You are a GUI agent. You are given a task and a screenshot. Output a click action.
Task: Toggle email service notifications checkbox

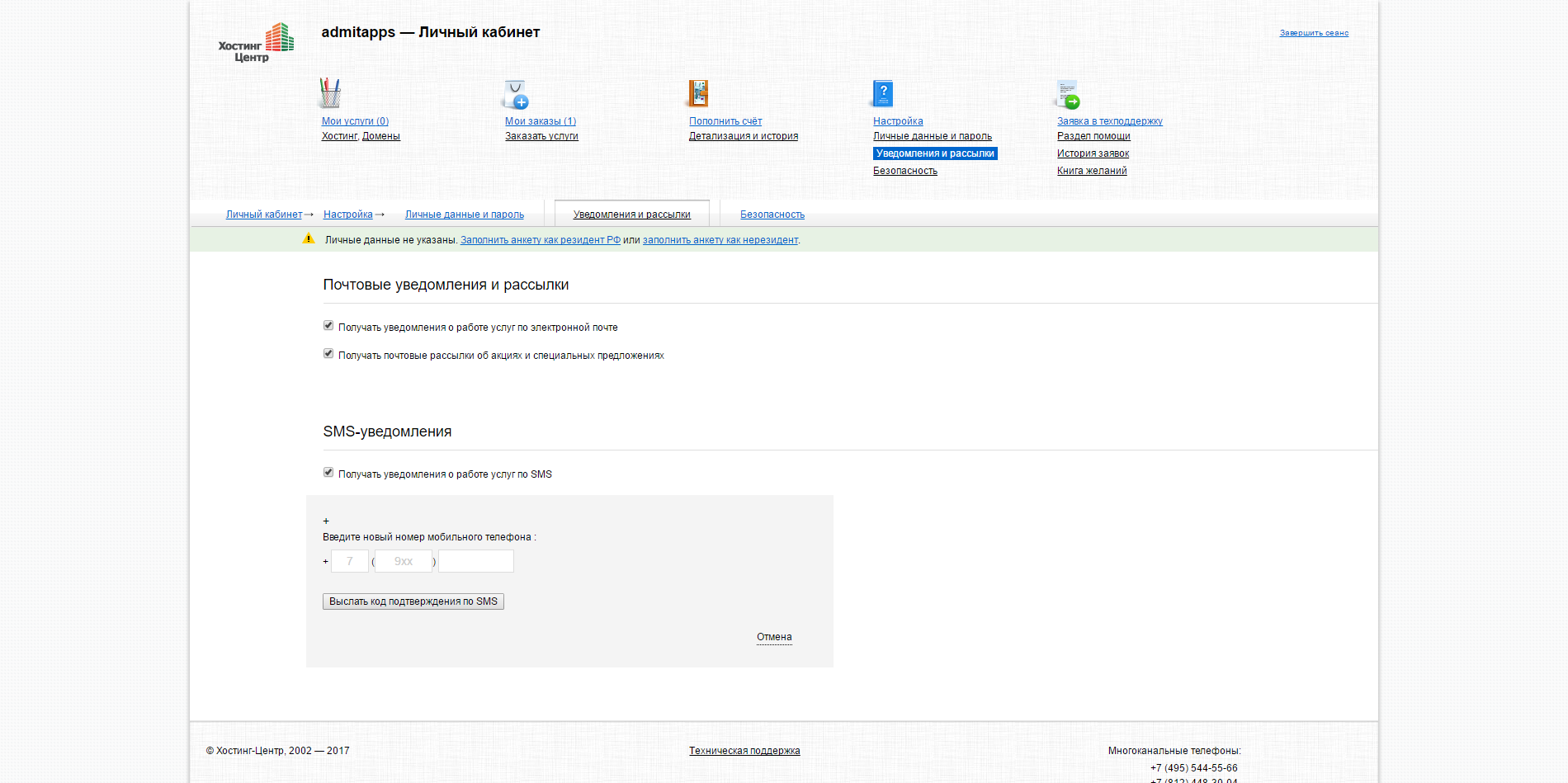(328, 326)
